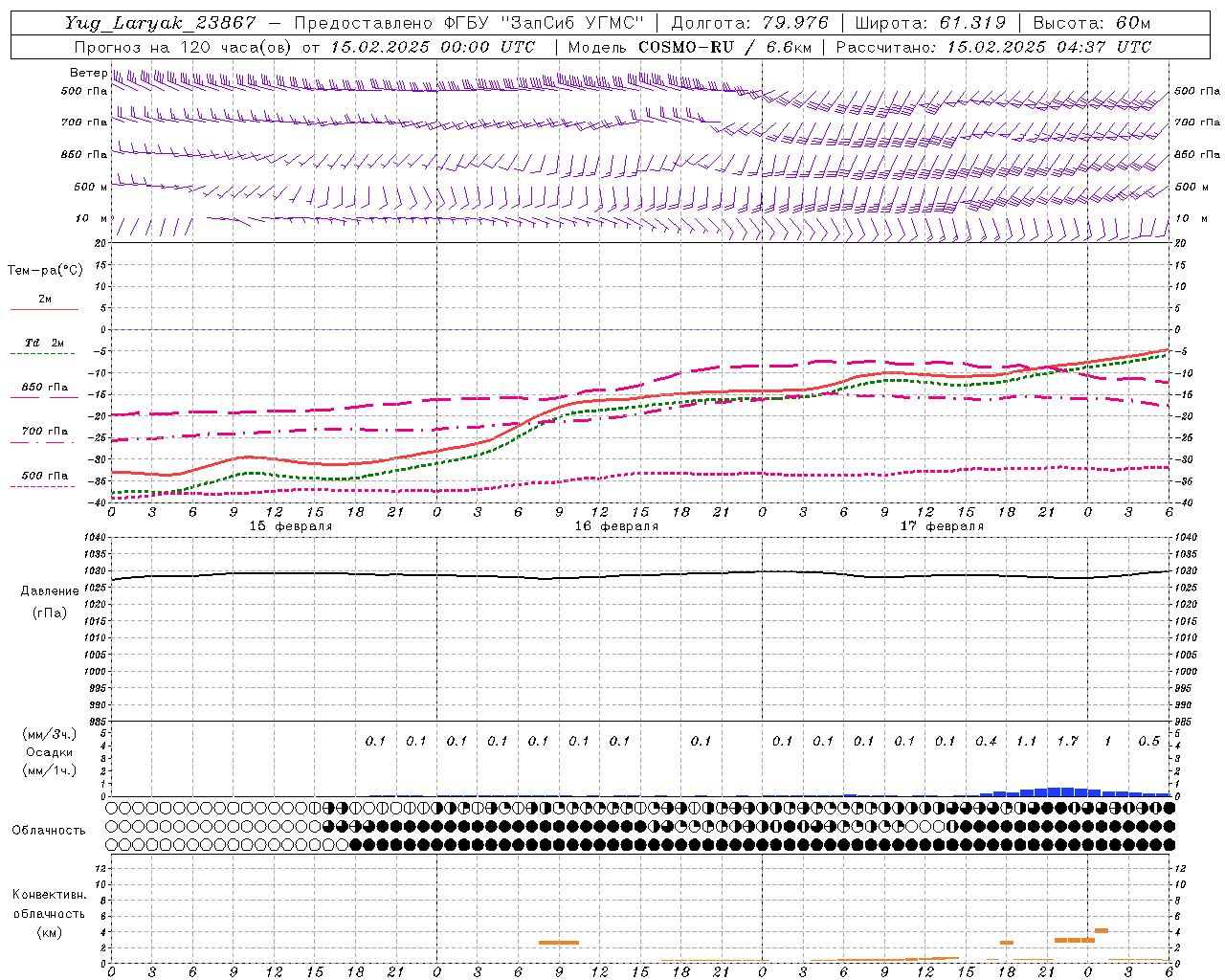Click the dashed line sample under Td 2м
This screenshot has height=980, width=1225.
click(x=42, y=354)
